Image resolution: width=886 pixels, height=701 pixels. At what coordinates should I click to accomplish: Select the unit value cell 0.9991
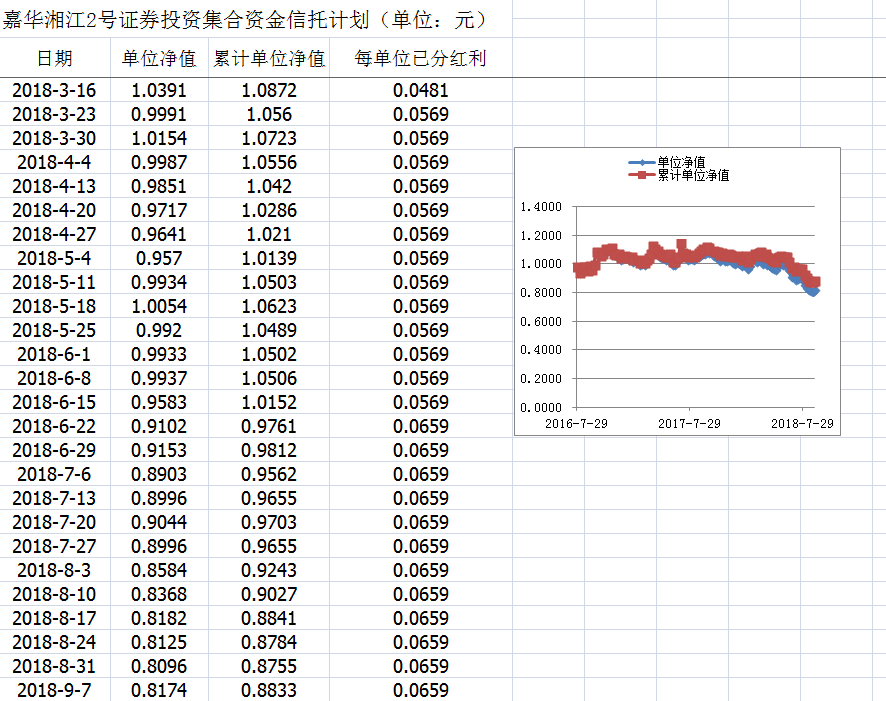tap(159, 114)
